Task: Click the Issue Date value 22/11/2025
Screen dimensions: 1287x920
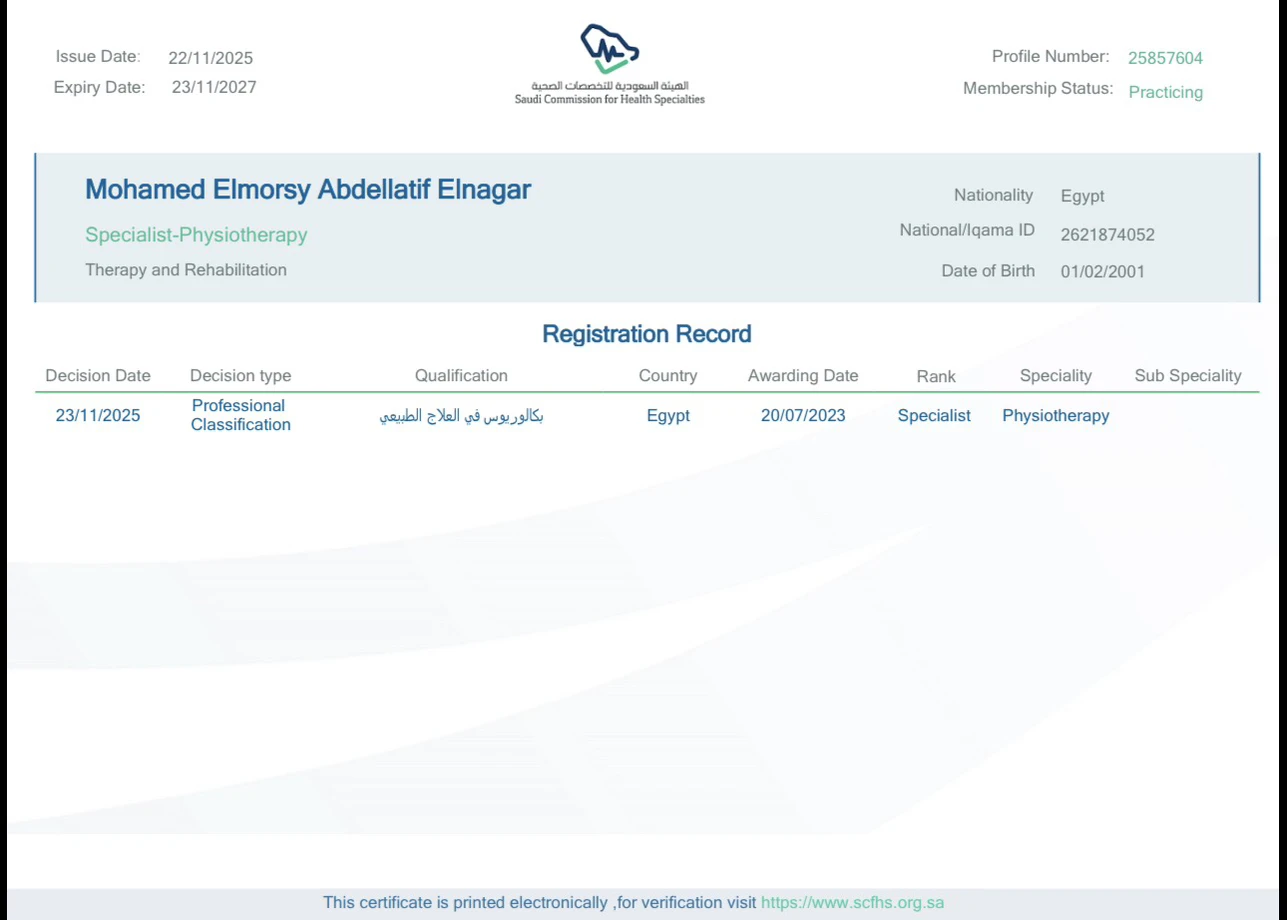Action: point(210,58)
